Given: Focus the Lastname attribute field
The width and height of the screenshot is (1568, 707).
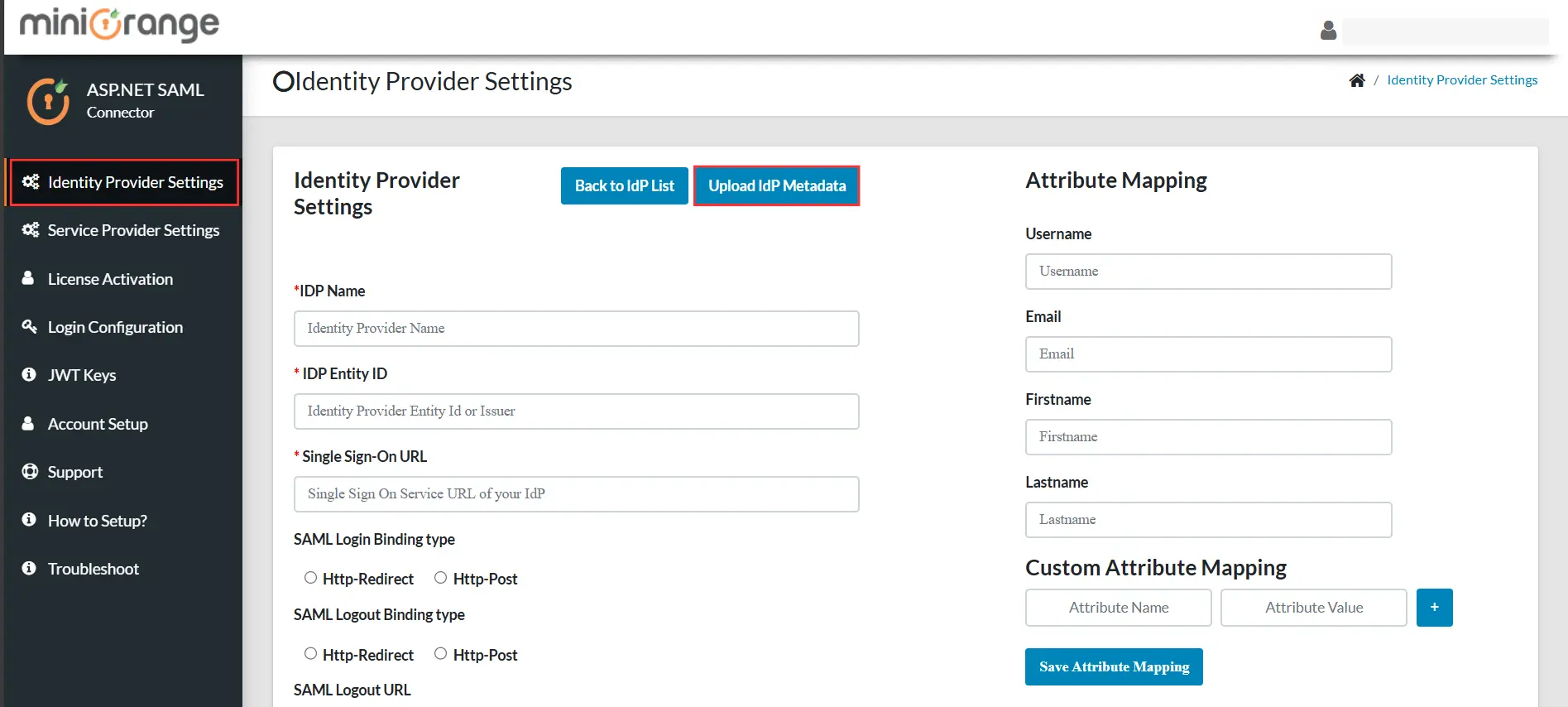Looking at the screenshot, I should (1209, 520).
